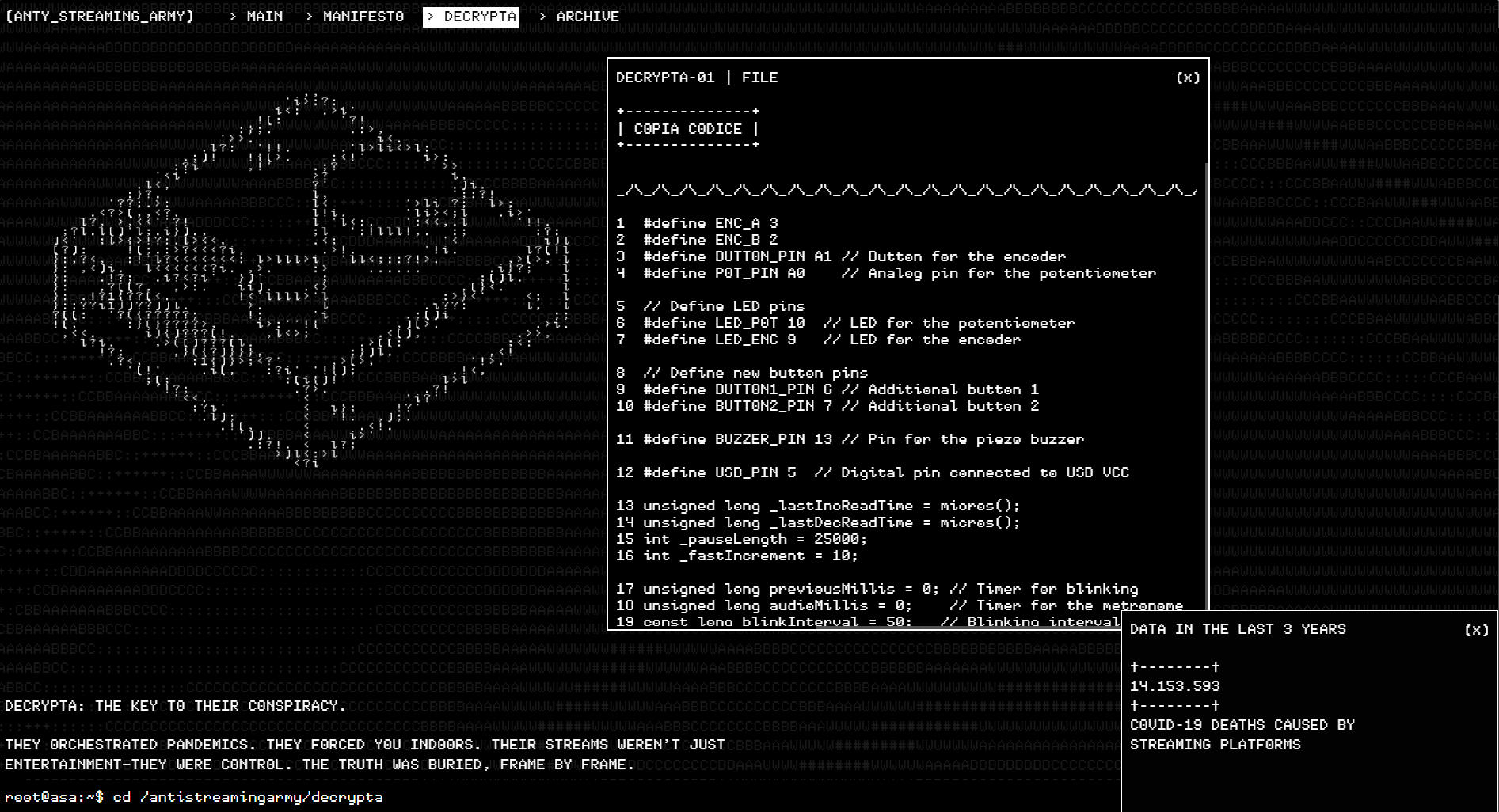Click the DECRYPTA-01 window vertical scrollbar
Screen dimensions: 1499x812
[1206, 380]
